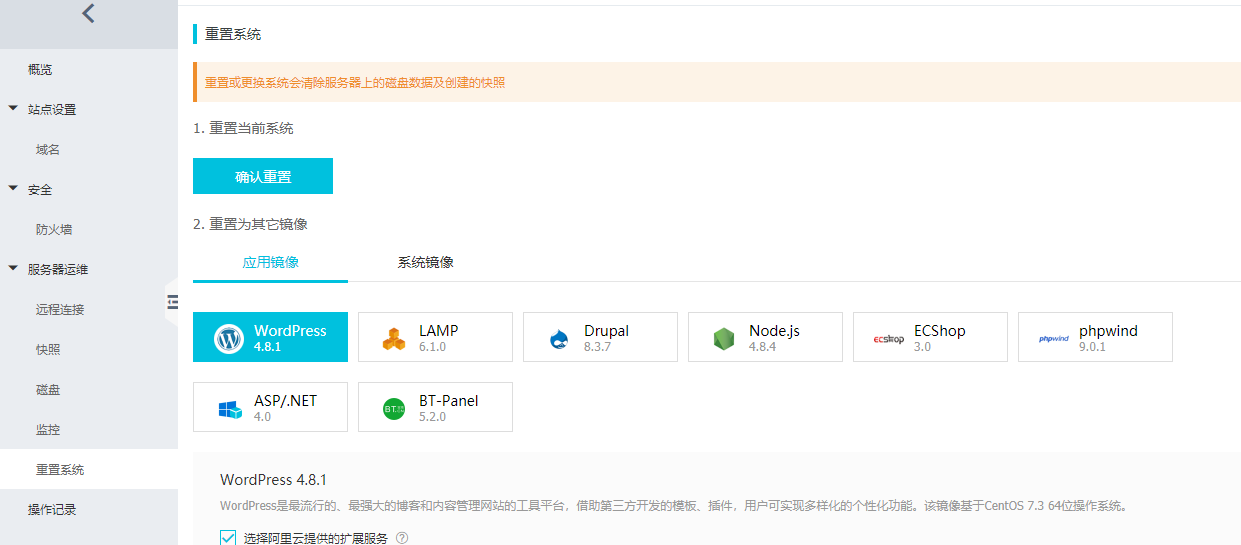Toggle the 选择阿里云提供的扩展服务 checkbox
The height and width of the screenshot is (545, 1241).
[228, 538]
